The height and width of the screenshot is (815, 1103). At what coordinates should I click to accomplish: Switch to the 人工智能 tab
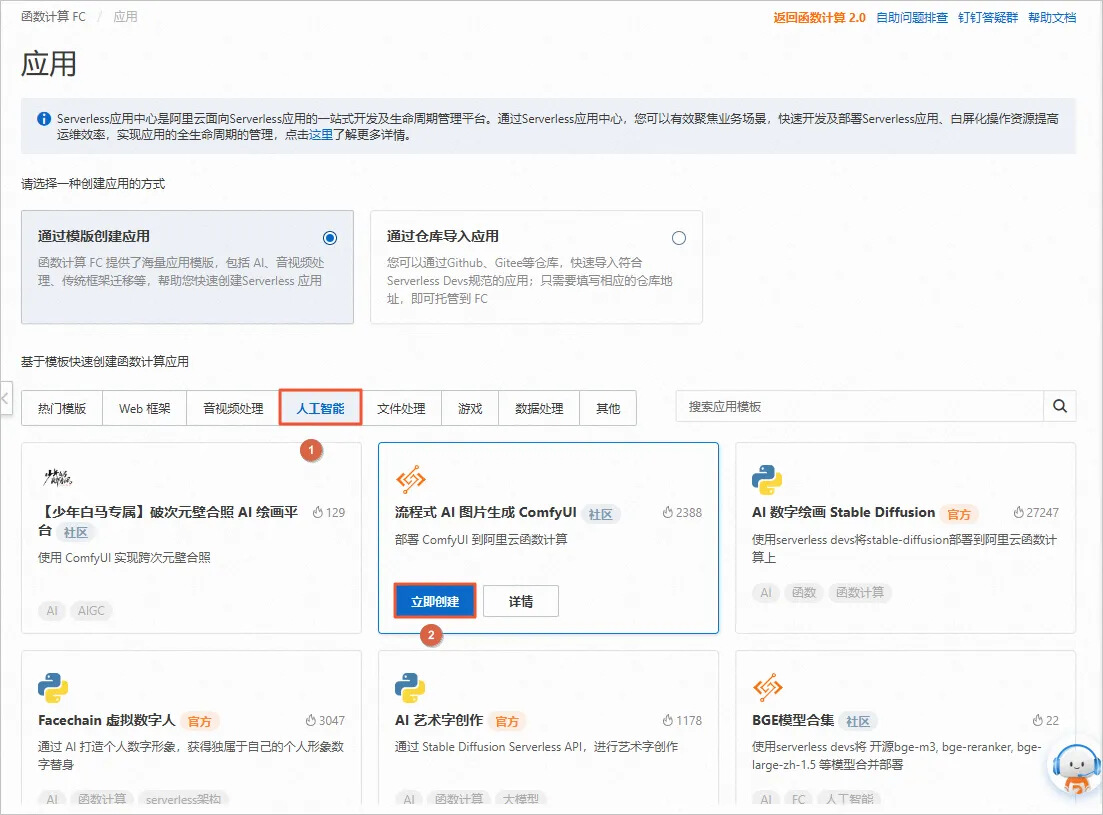coord(320,408)
